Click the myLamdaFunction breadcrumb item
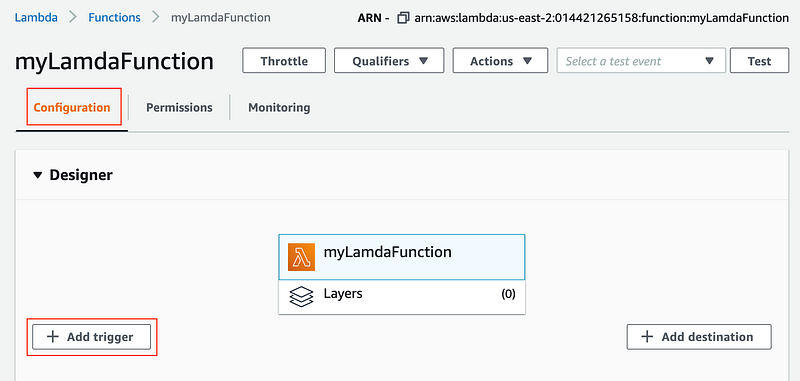800x381 pixels. coord(220,17)
